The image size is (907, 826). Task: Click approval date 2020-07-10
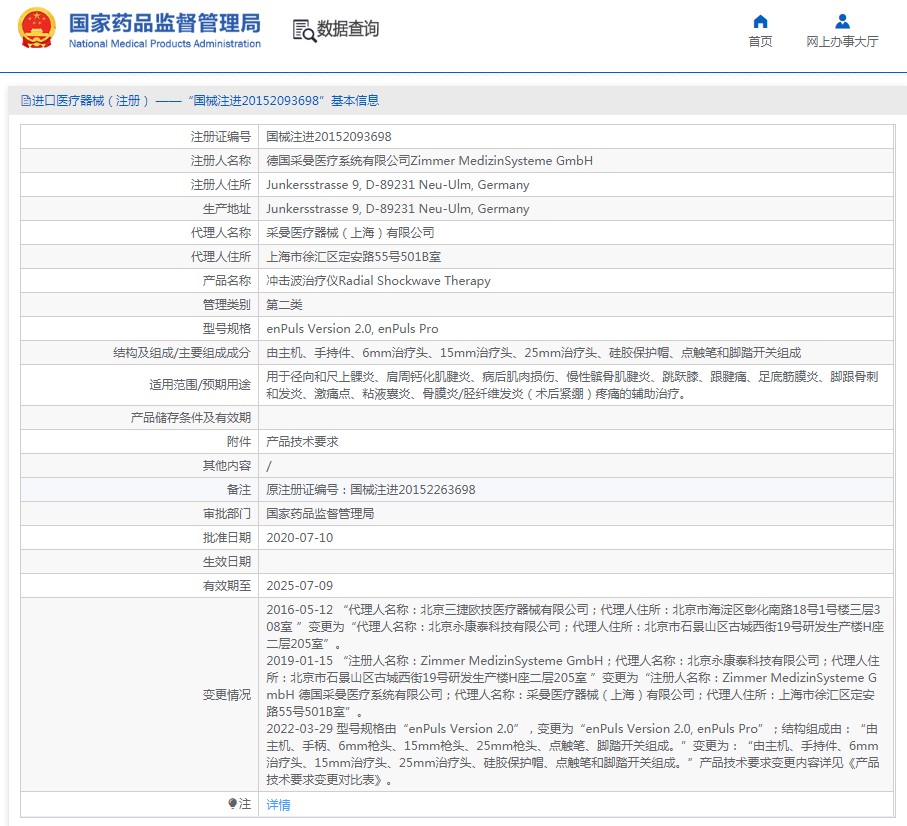tap(300, 538)
